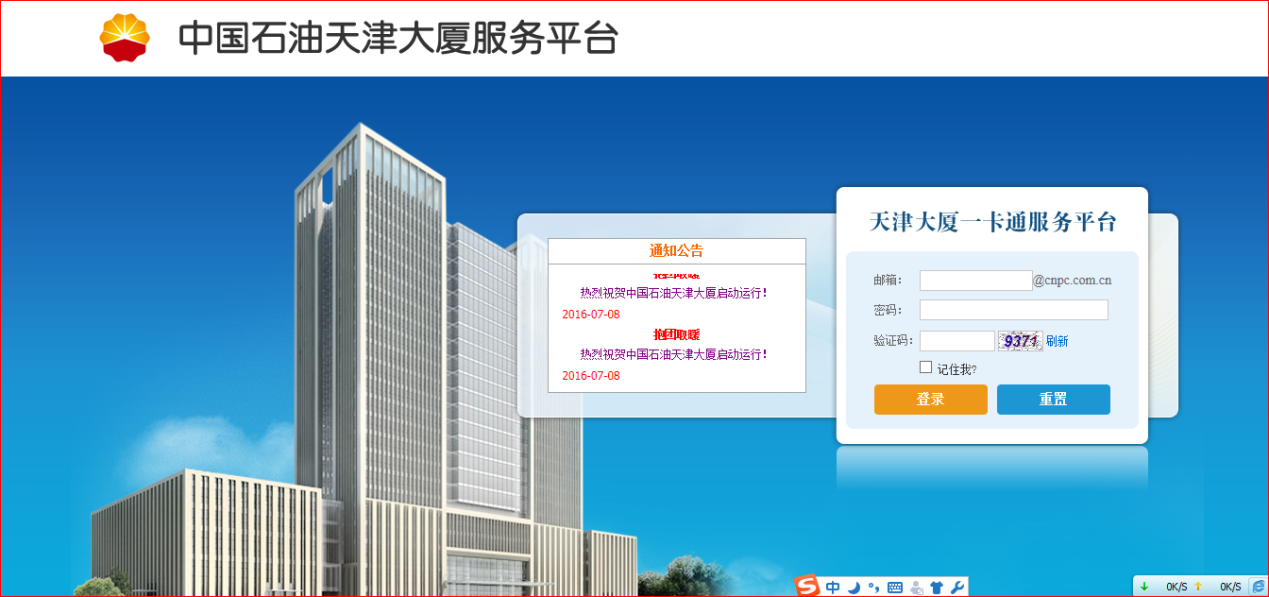Open the Sogou soft keyboard icon
Viewport: 1269px width, 597px height.
894,587
